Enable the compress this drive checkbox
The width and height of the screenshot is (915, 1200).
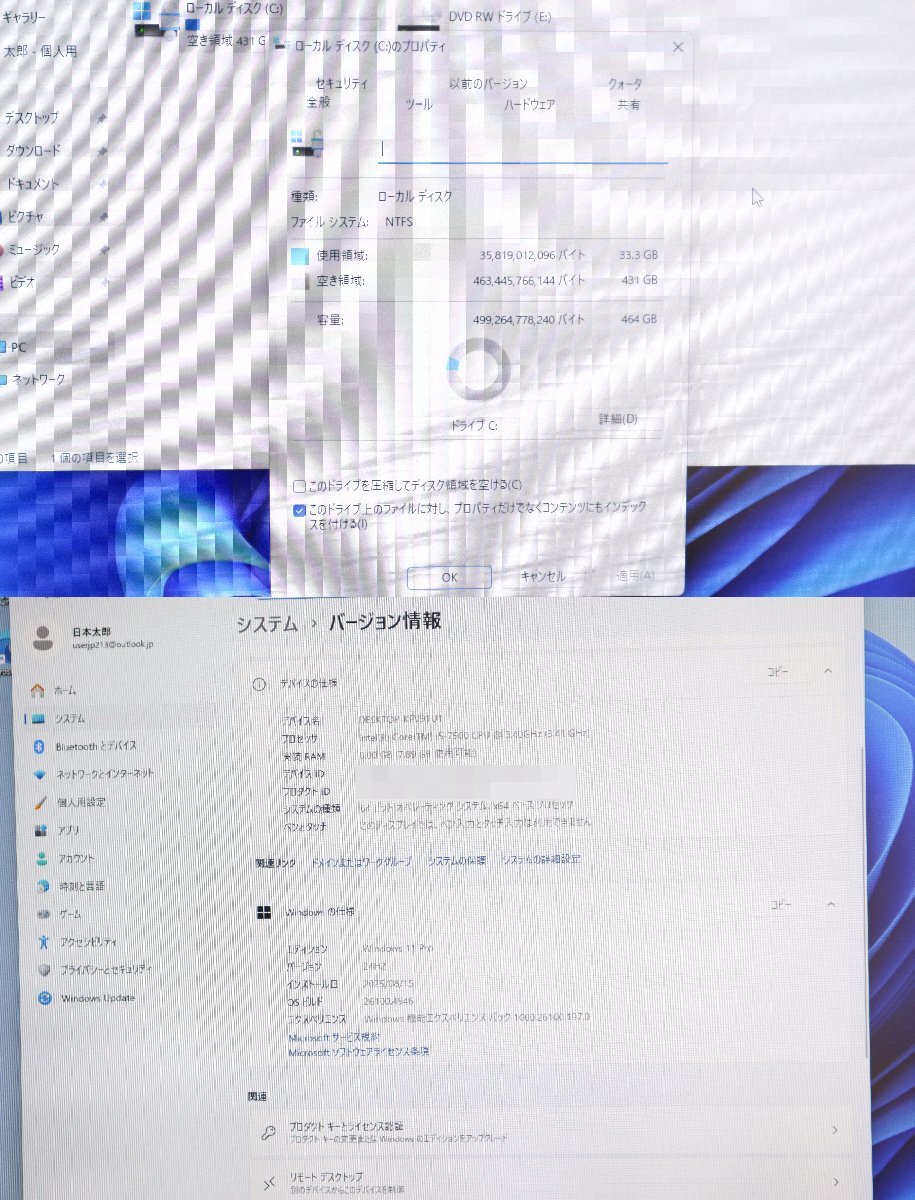coord(299,486)
